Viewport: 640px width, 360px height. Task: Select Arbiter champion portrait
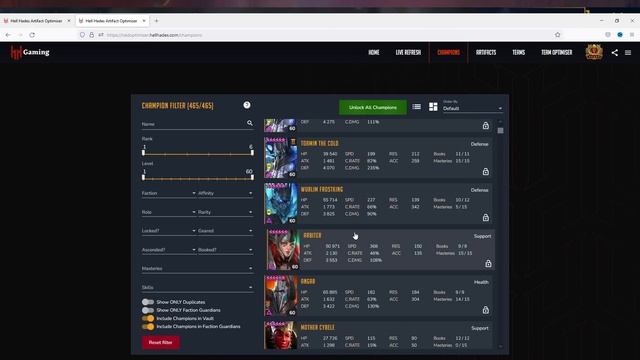(283, 250)
